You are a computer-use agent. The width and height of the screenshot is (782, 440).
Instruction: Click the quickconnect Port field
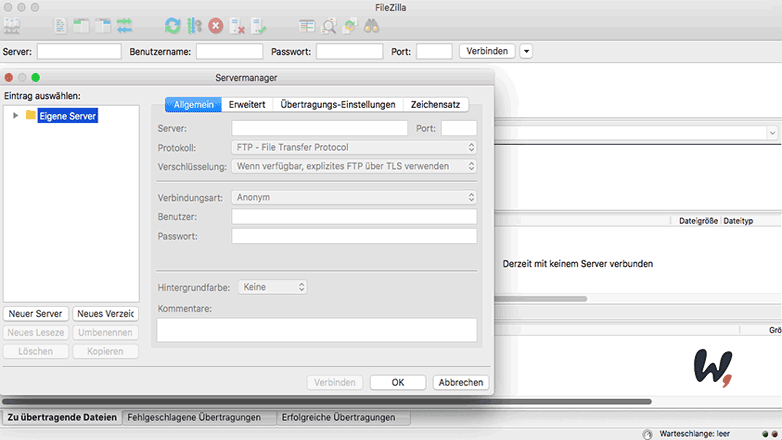434,51
